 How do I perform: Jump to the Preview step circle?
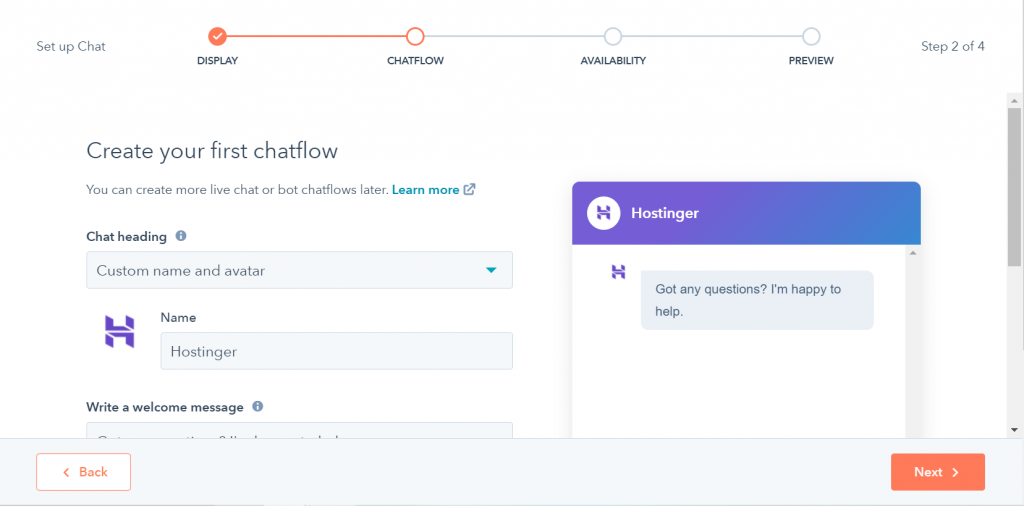(x=811, y=36)
